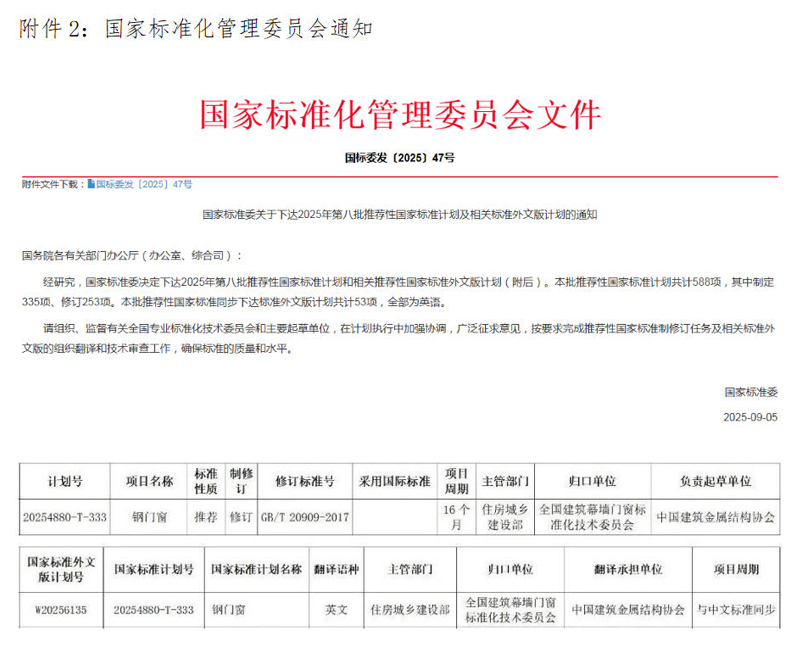Click the 附件2：国家标准化管理委员会通知 heading

point(196,28)
